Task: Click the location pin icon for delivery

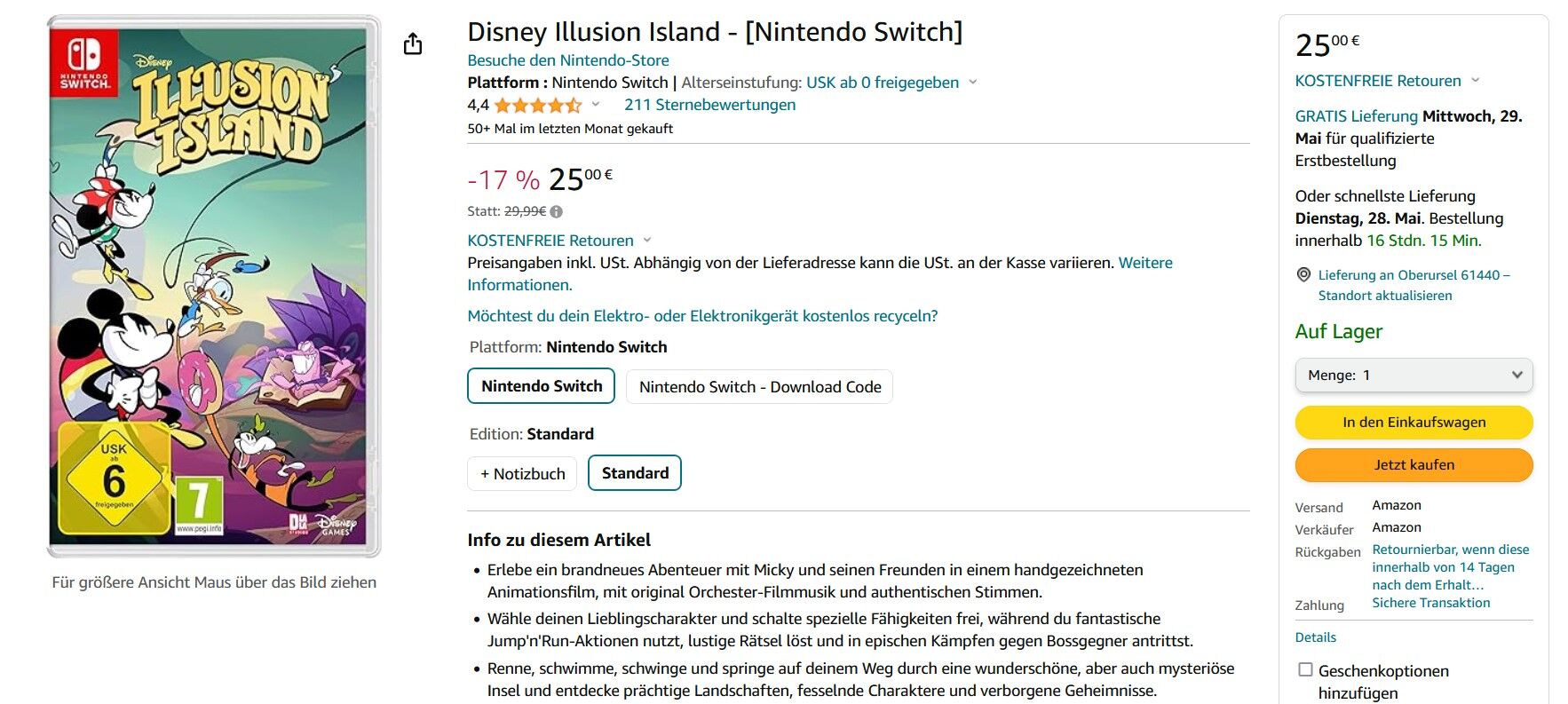Action: click(1303, 275)
